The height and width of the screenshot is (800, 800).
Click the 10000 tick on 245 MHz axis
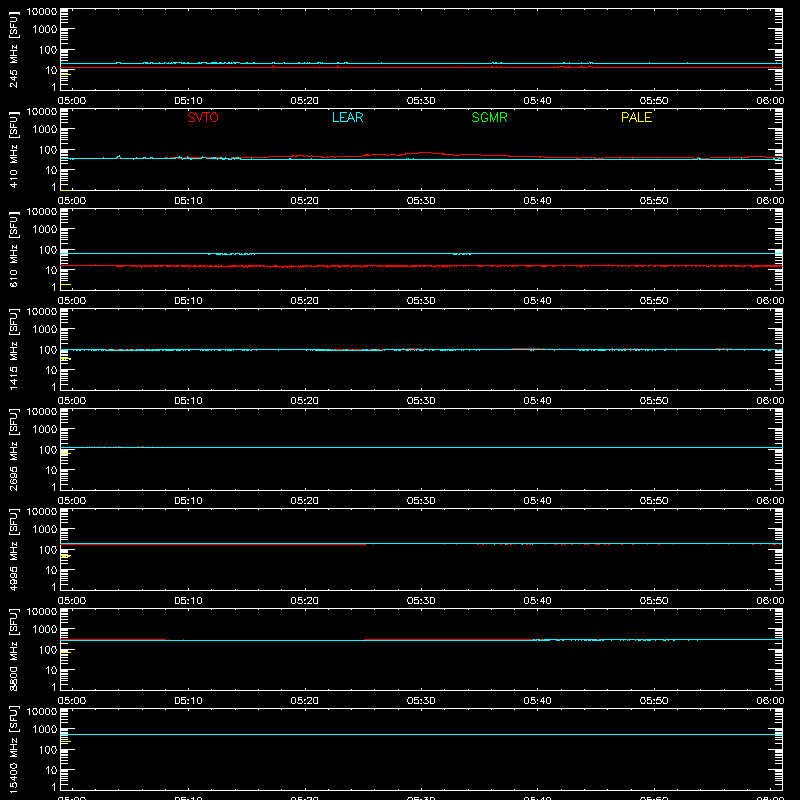click(42, 12)
